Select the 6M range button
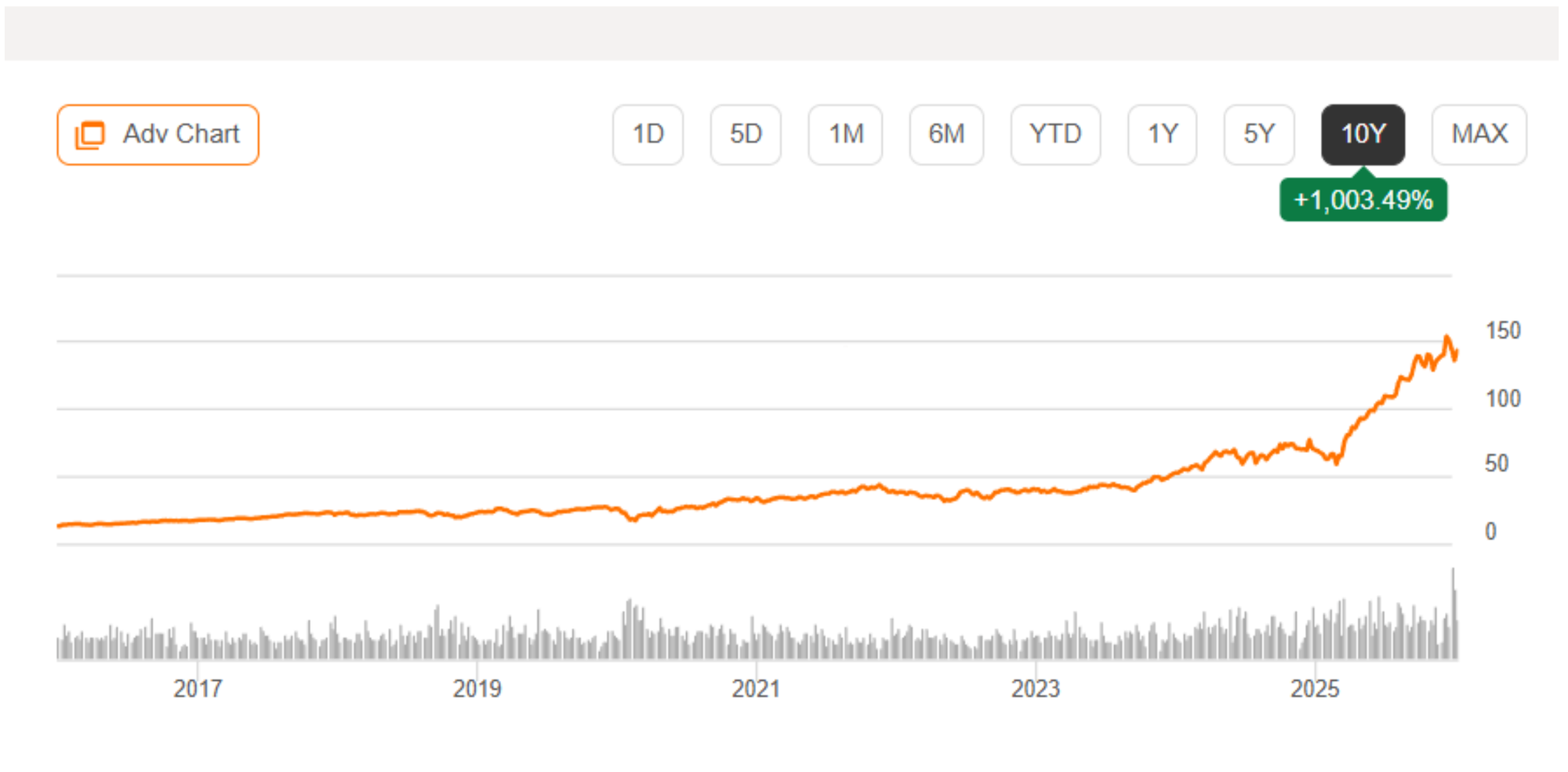This screenshot has width=1568, height=772. pyautogui.click(x=946, y=134)
